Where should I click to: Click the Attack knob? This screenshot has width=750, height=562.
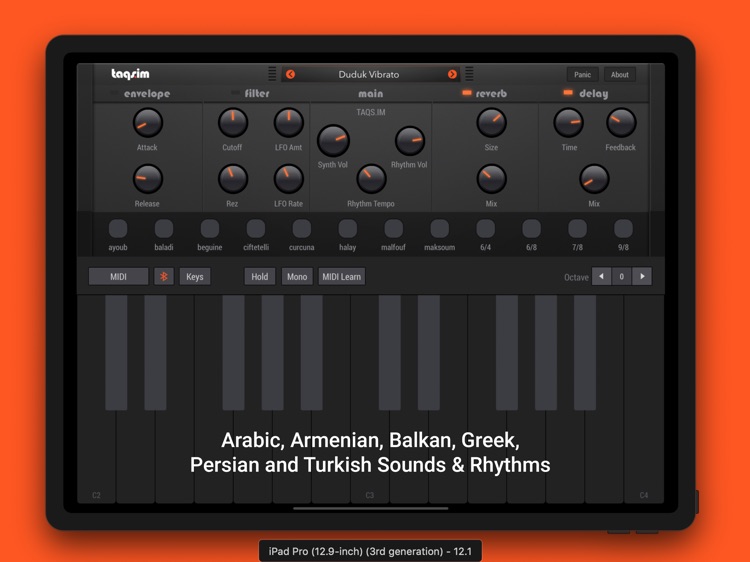click(x=148, y=123)
